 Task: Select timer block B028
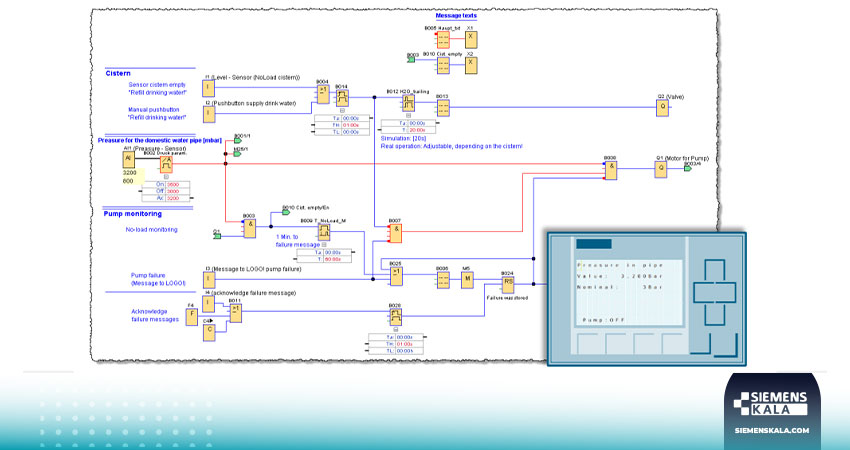click(396, 317)
